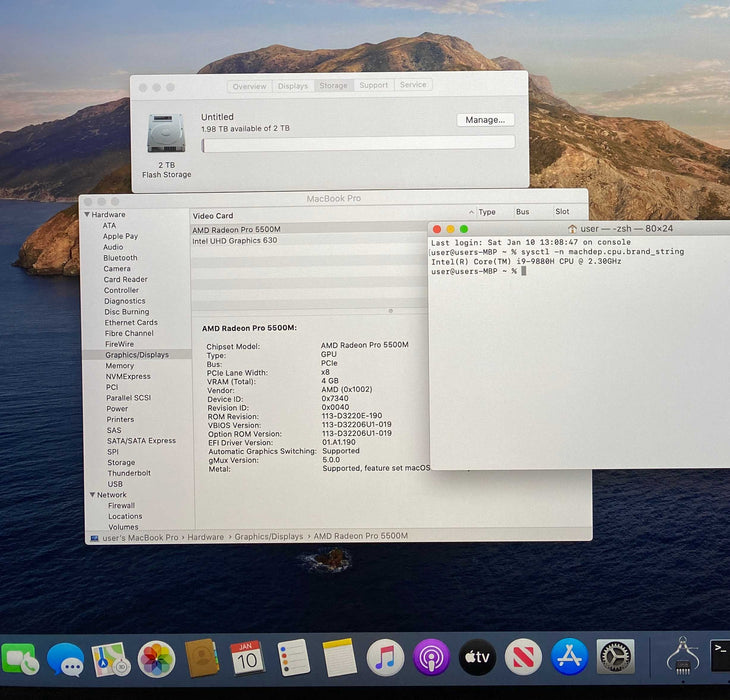Open Terminal icon in the Dock

point(720,656)
